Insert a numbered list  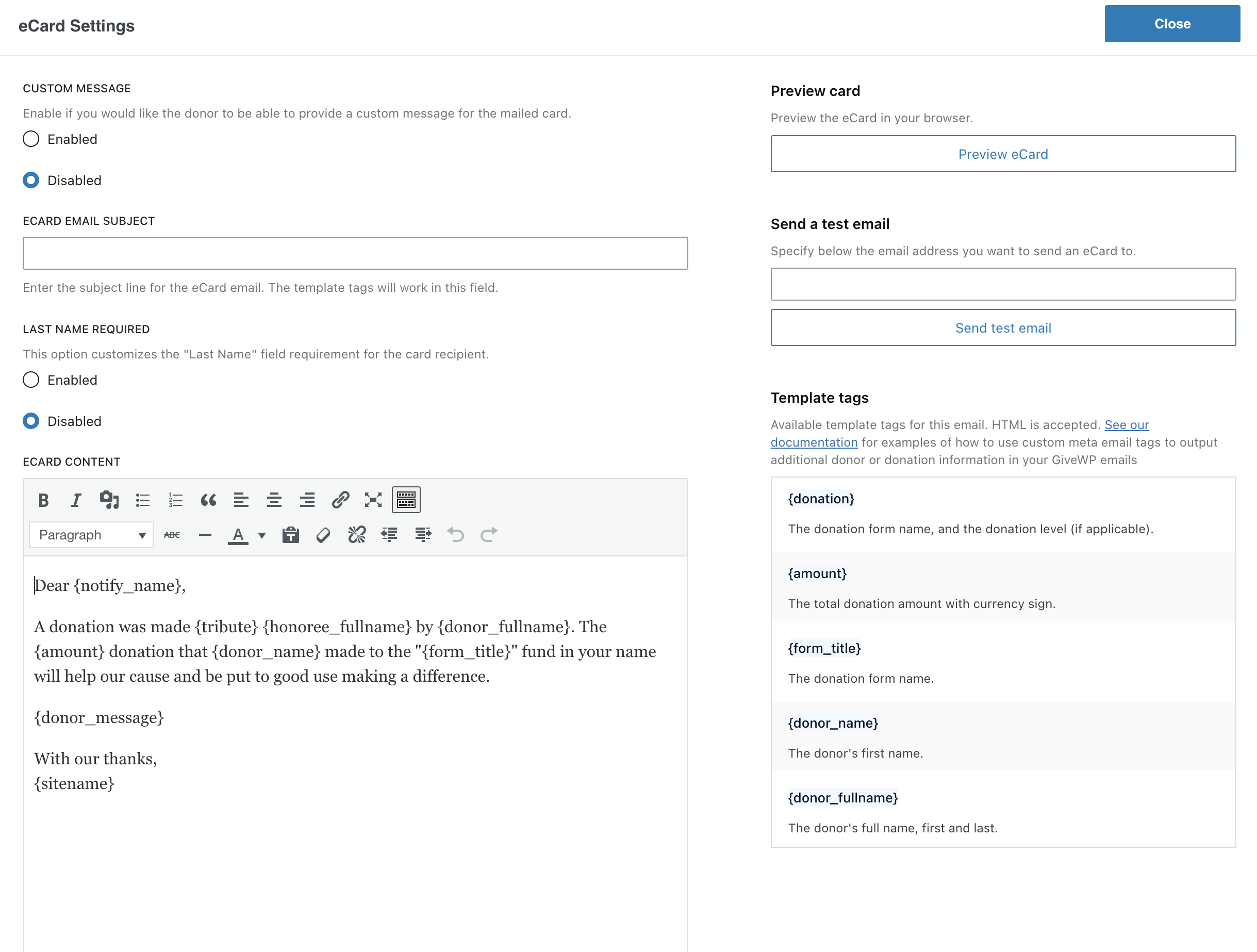coord(176,500)
